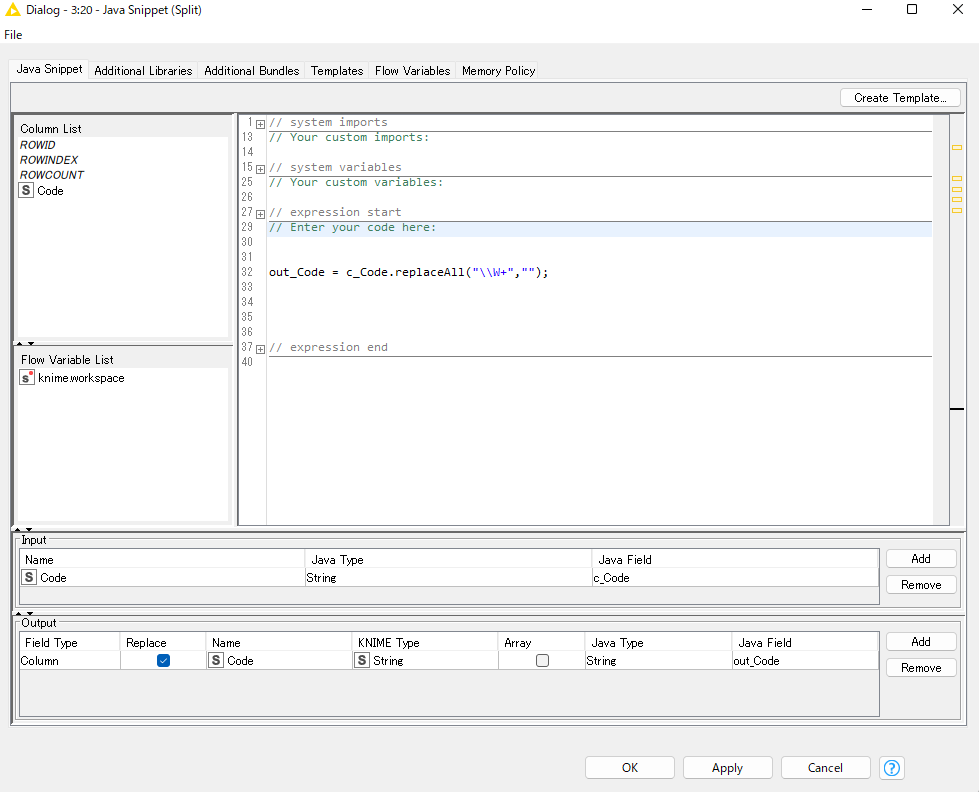Click the string type icon beside Code in Column List
Image resolution: width=979 pixels, height=792 pixels.
tap(26, 191)
